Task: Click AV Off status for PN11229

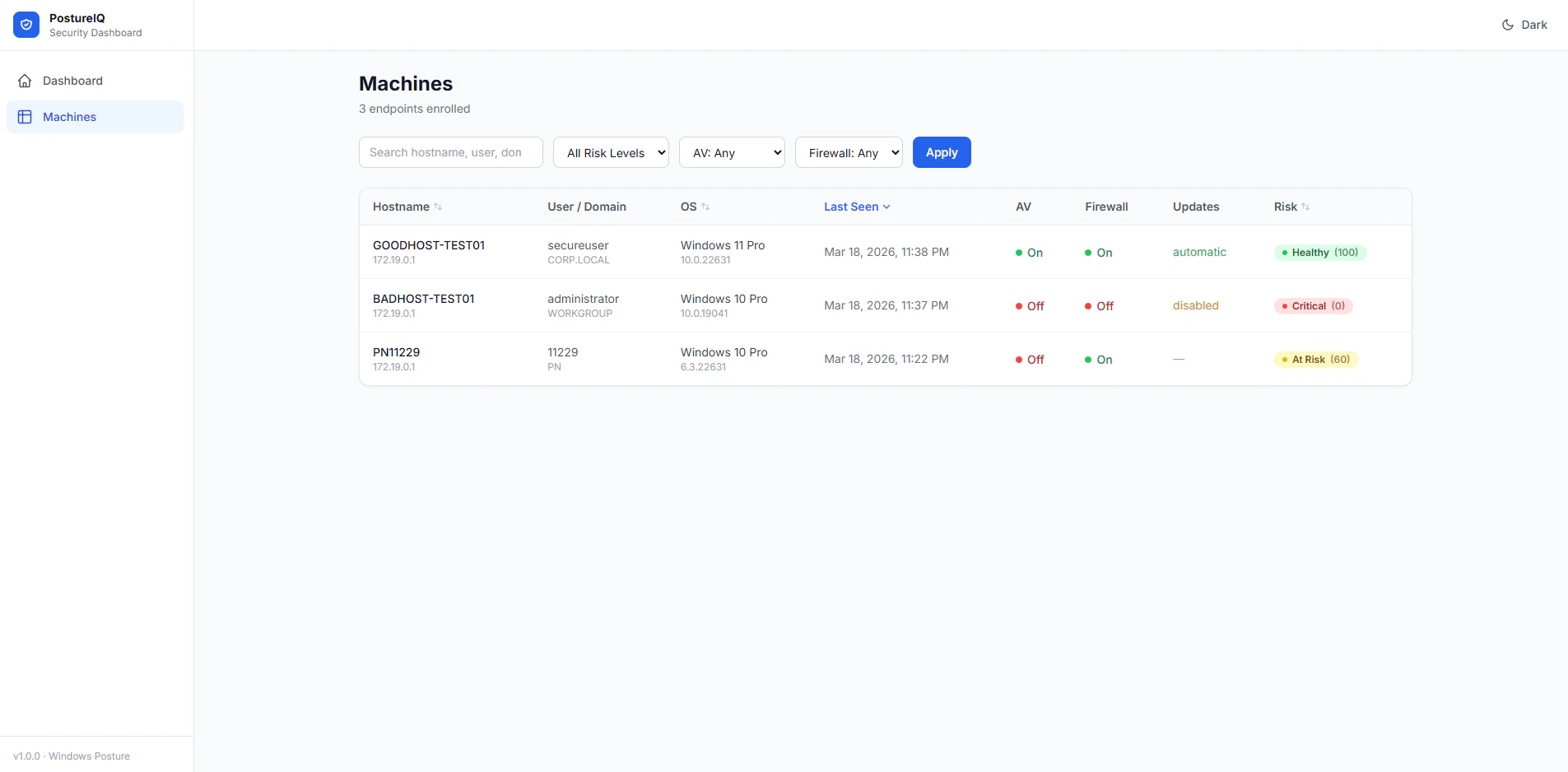Action: [x=1030, y=360]
